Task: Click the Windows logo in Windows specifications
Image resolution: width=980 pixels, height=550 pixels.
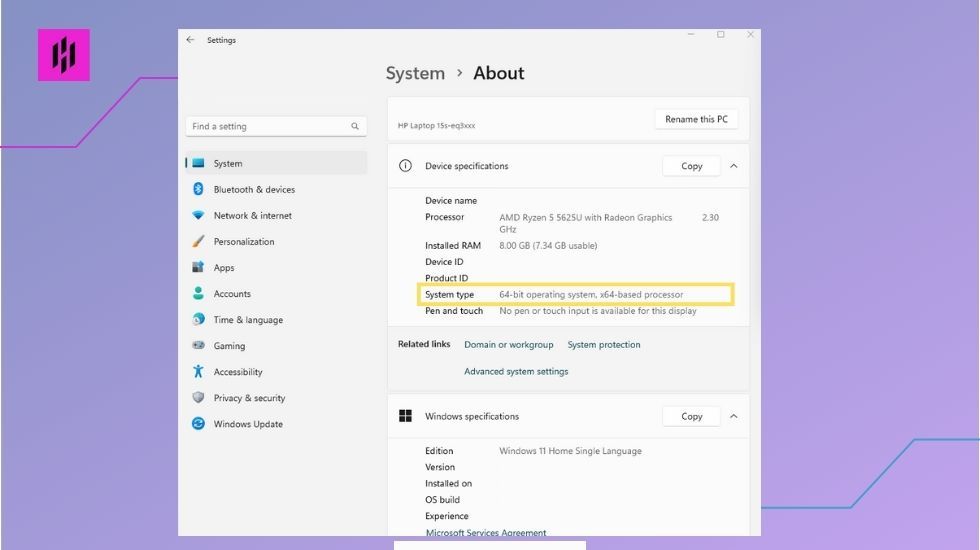Action: (405, 416)
